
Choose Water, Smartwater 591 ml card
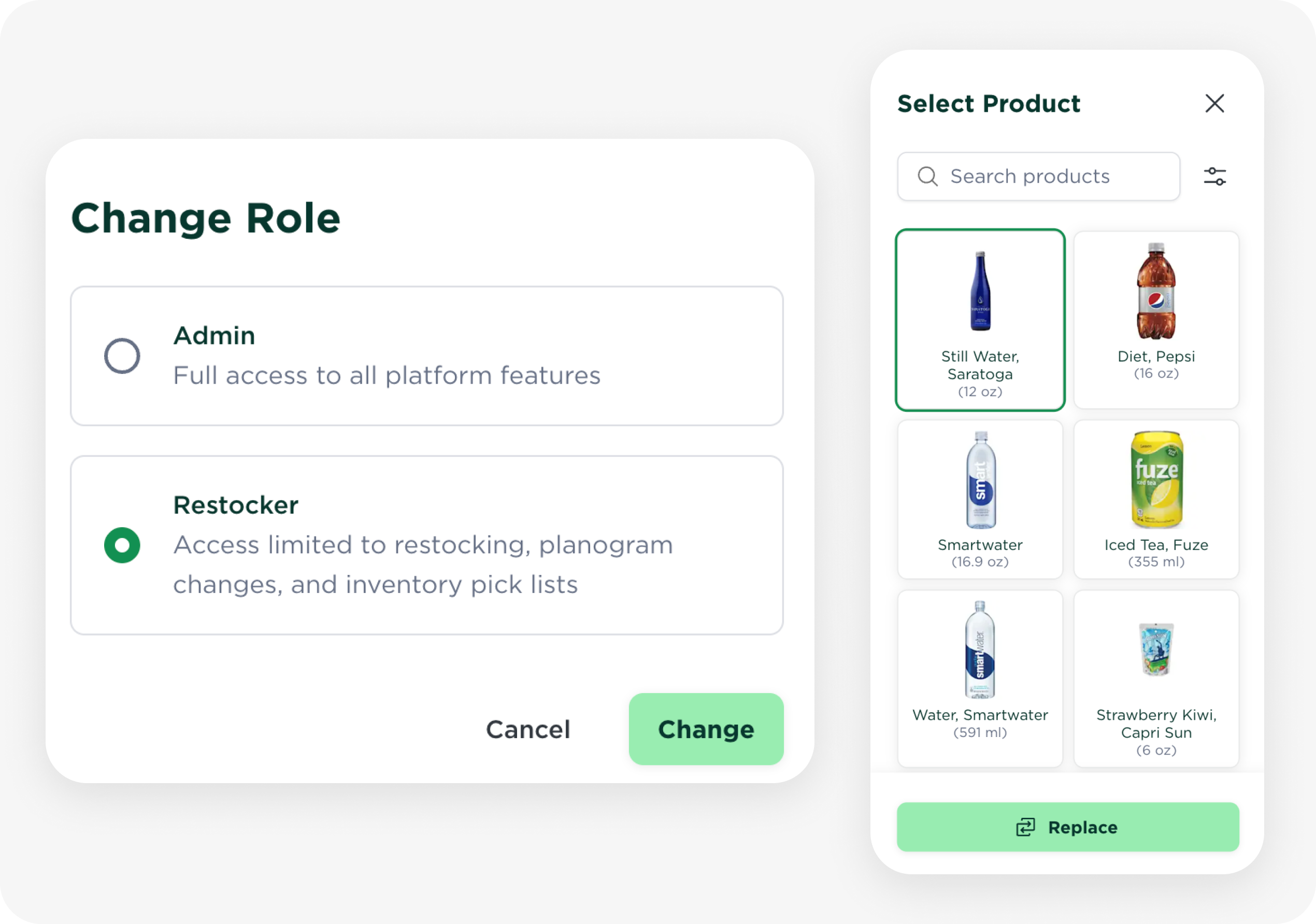click(980, 678)
